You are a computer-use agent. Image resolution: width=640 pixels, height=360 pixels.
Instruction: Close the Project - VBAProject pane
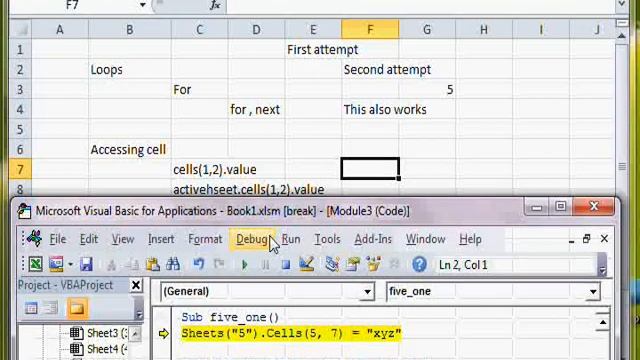tap(136, 285)
